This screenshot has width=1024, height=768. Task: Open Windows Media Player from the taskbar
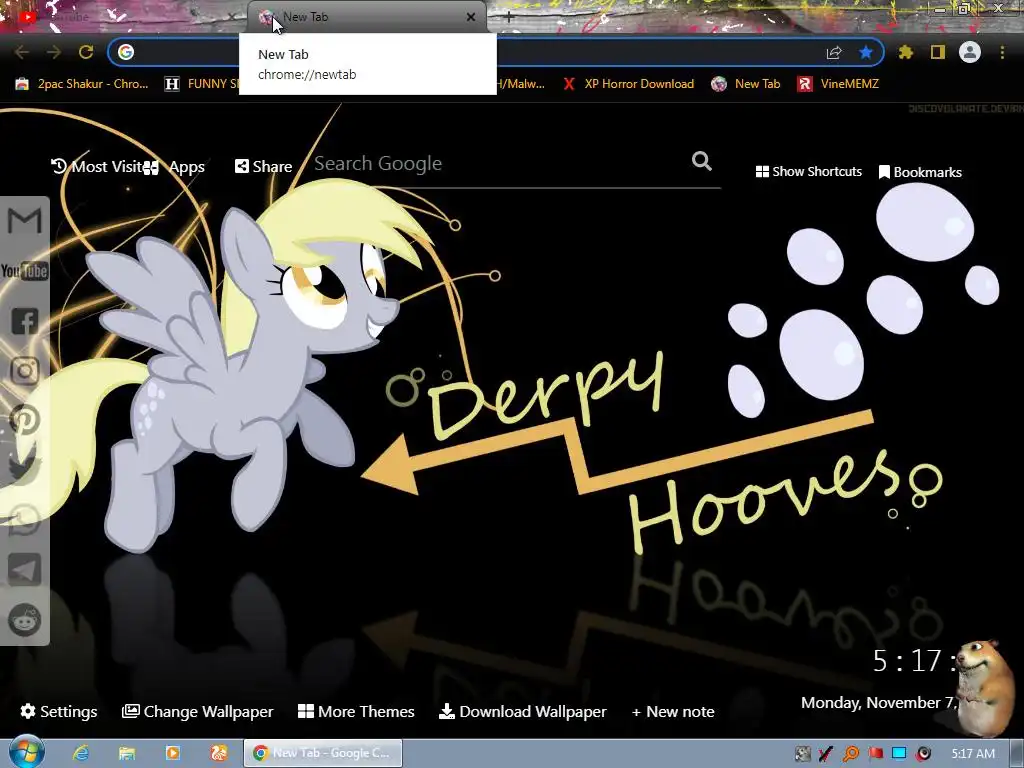tap(173, 753)
